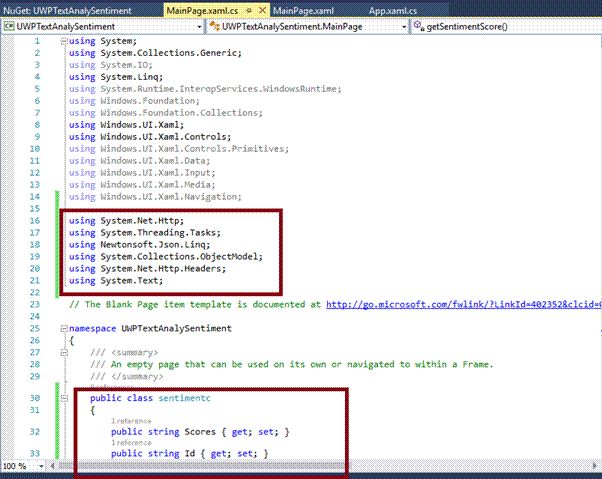Click 'using System.Collections.Generic;' on line 2
This screenshot has width=602, height=479.
point(155,53)
